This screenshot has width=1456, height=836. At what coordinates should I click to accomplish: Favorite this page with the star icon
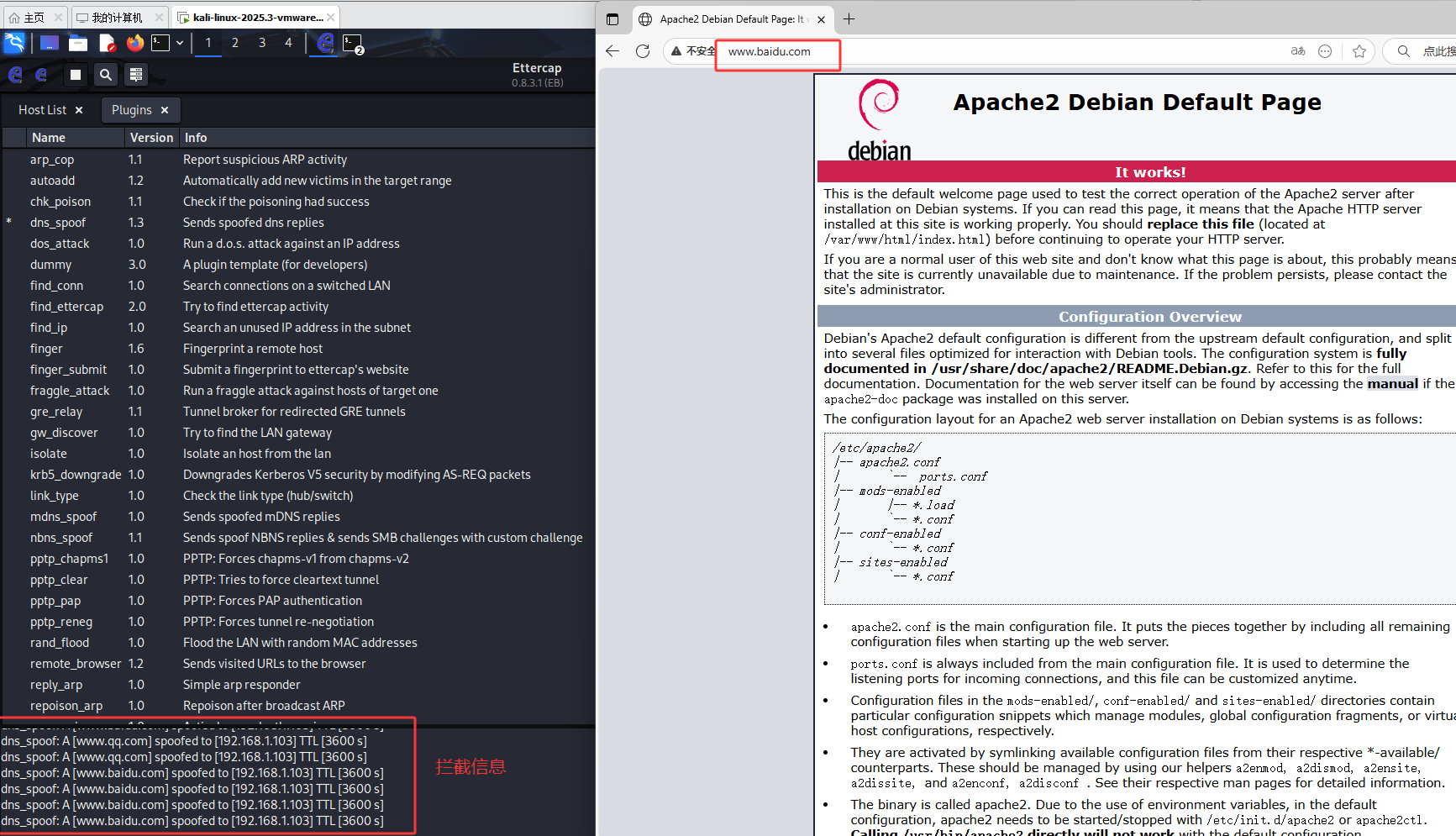pos(1359,51)
